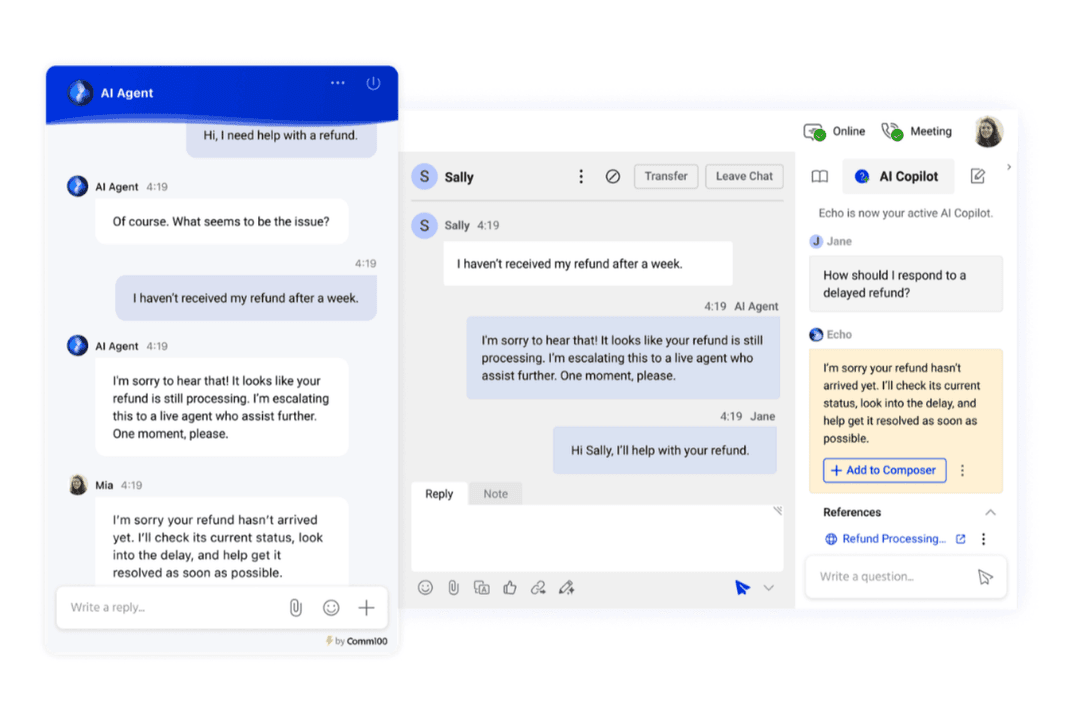Click the translation icon in composer toolbar
The width and height of the screenshot is (1080, 720).
[x=481, y=588]
